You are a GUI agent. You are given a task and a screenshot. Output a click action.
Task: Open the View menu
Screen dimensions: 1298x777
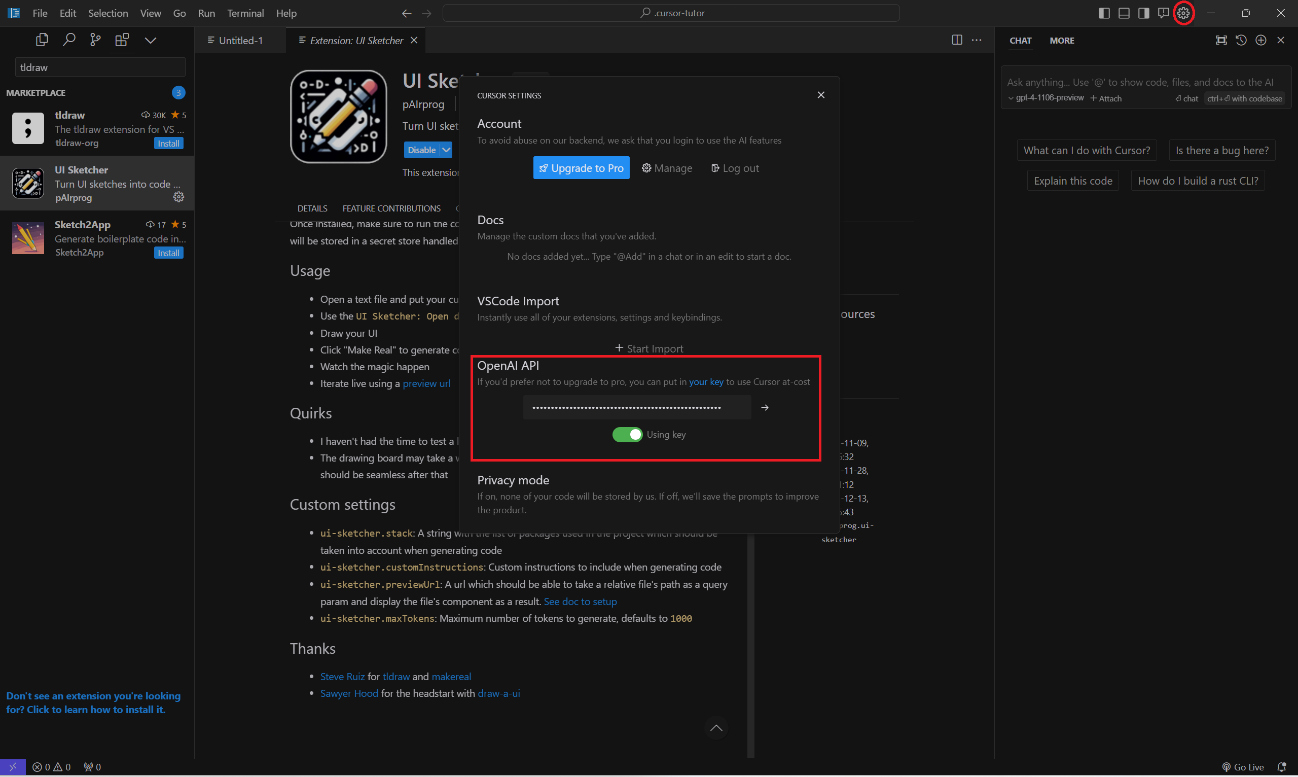(x=151, y=13)
